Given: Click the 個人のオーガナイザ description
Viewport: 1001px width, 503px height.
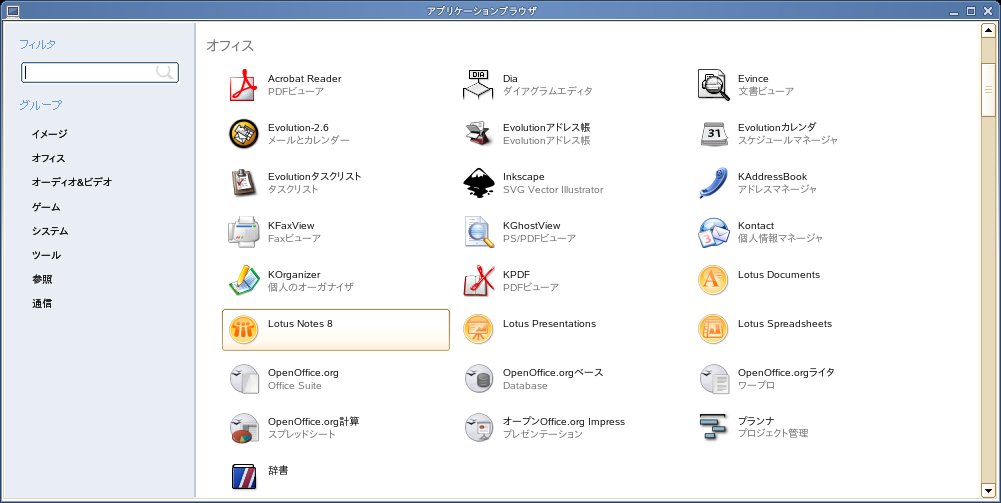Looking at the screenshot, I should (310, 287).
